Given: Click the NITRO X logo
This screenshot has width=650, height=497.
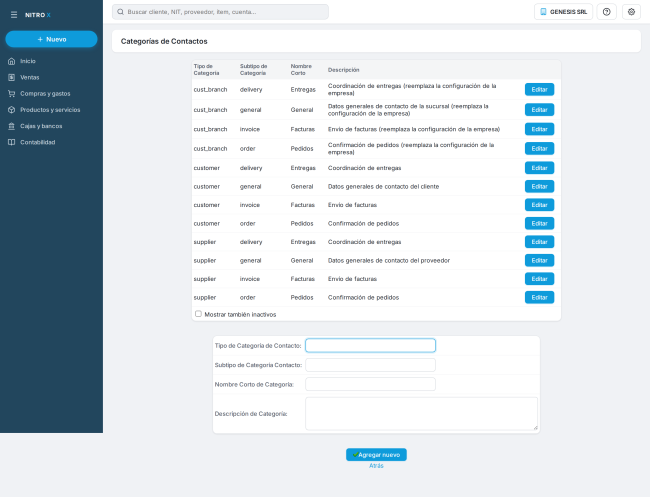Looking at the screenshot, I should click(38, 15).
